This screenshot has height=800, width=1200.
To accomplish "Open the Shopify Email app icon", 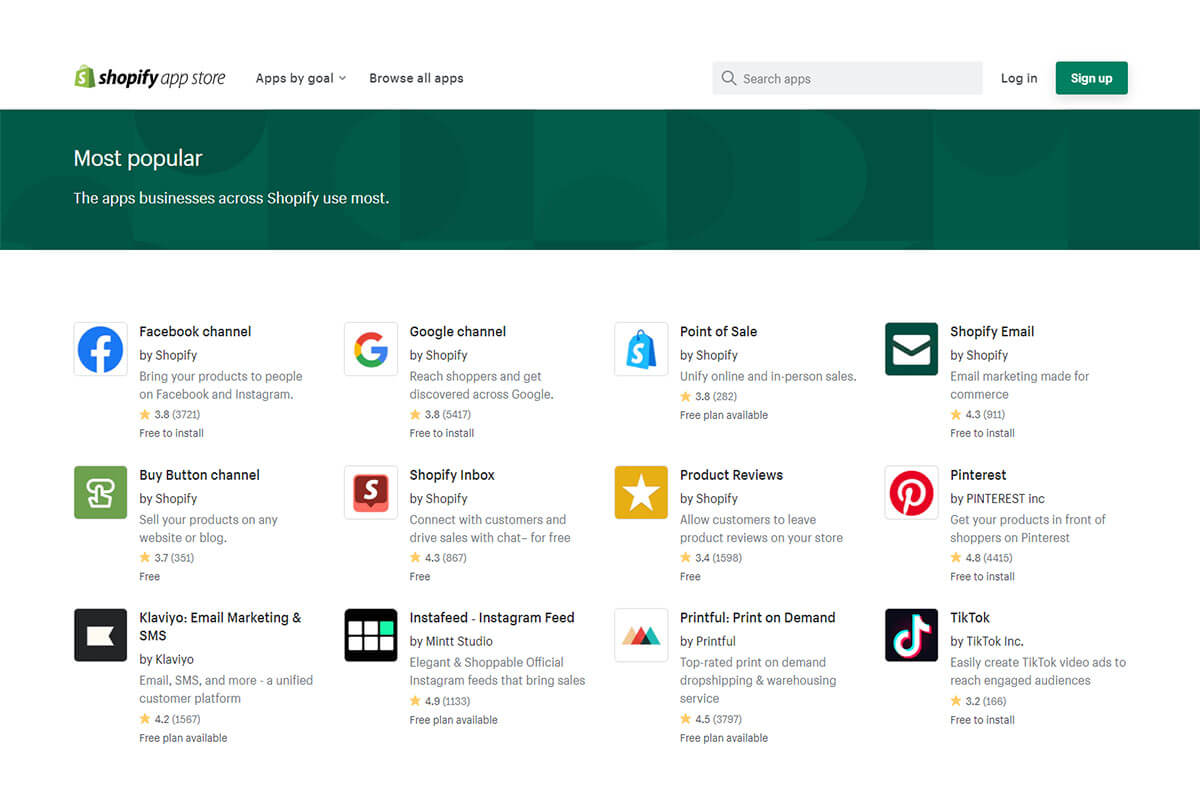I will click(x=911, y=349).
